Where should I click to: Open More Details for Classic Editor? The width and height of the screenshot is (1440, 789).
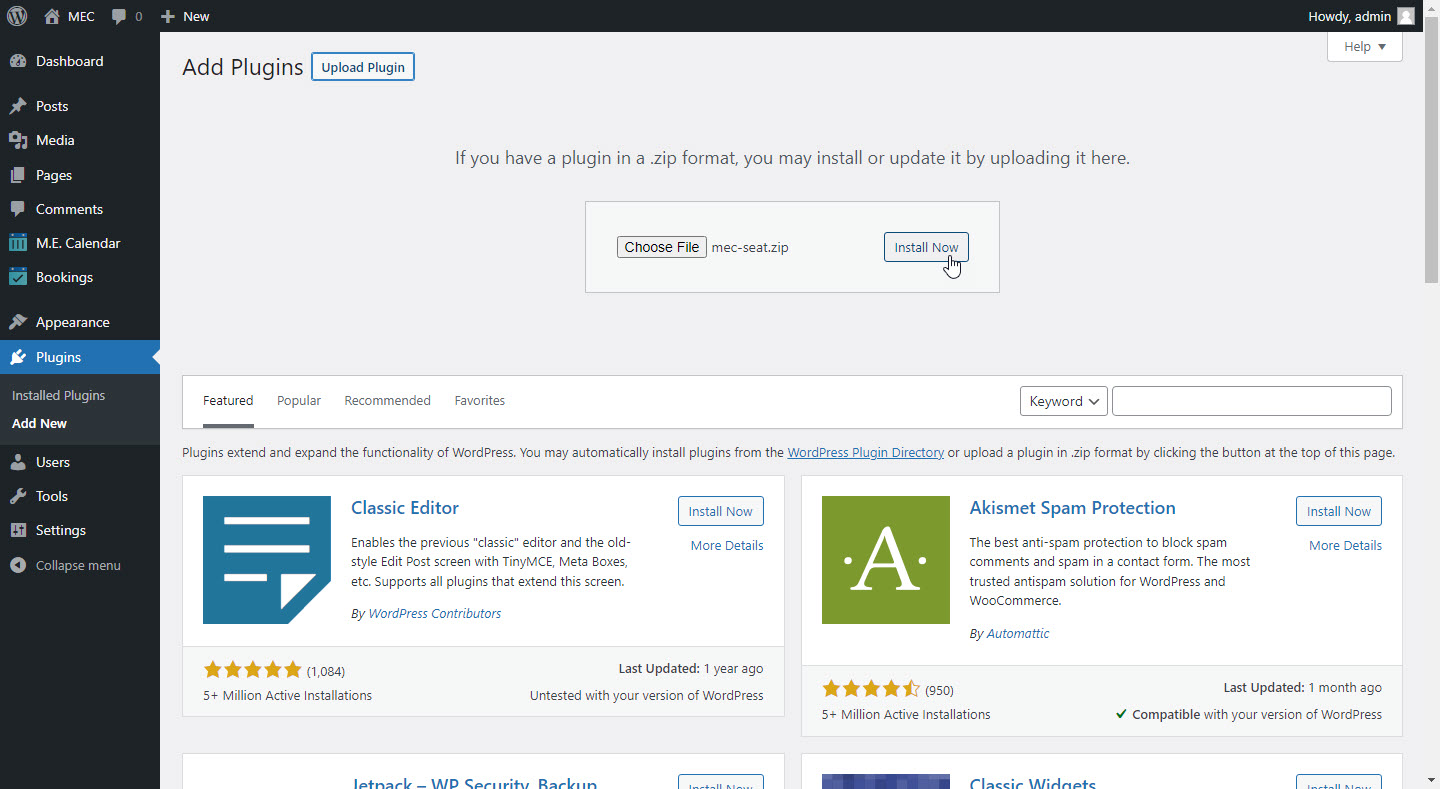[x=727, y=545]
